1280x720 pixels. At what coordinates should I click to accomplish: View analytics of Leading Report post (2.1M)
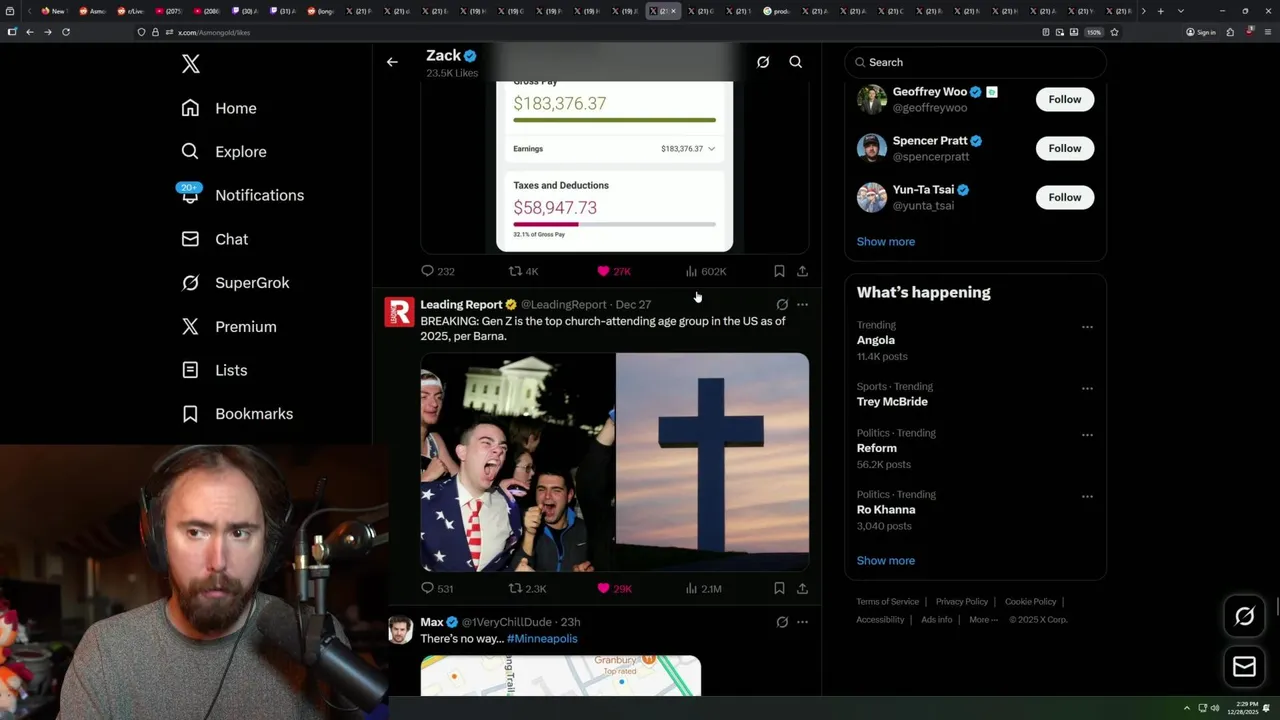click(703, 588)
